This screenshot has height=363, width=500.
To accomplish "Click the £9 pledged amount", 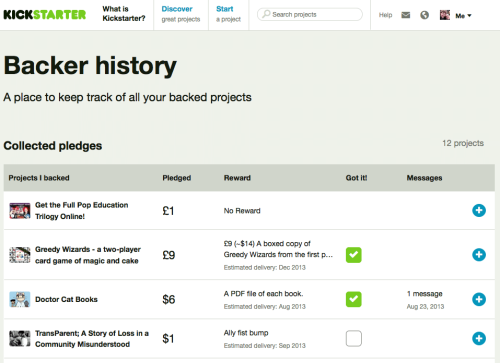I will (169, 255).
